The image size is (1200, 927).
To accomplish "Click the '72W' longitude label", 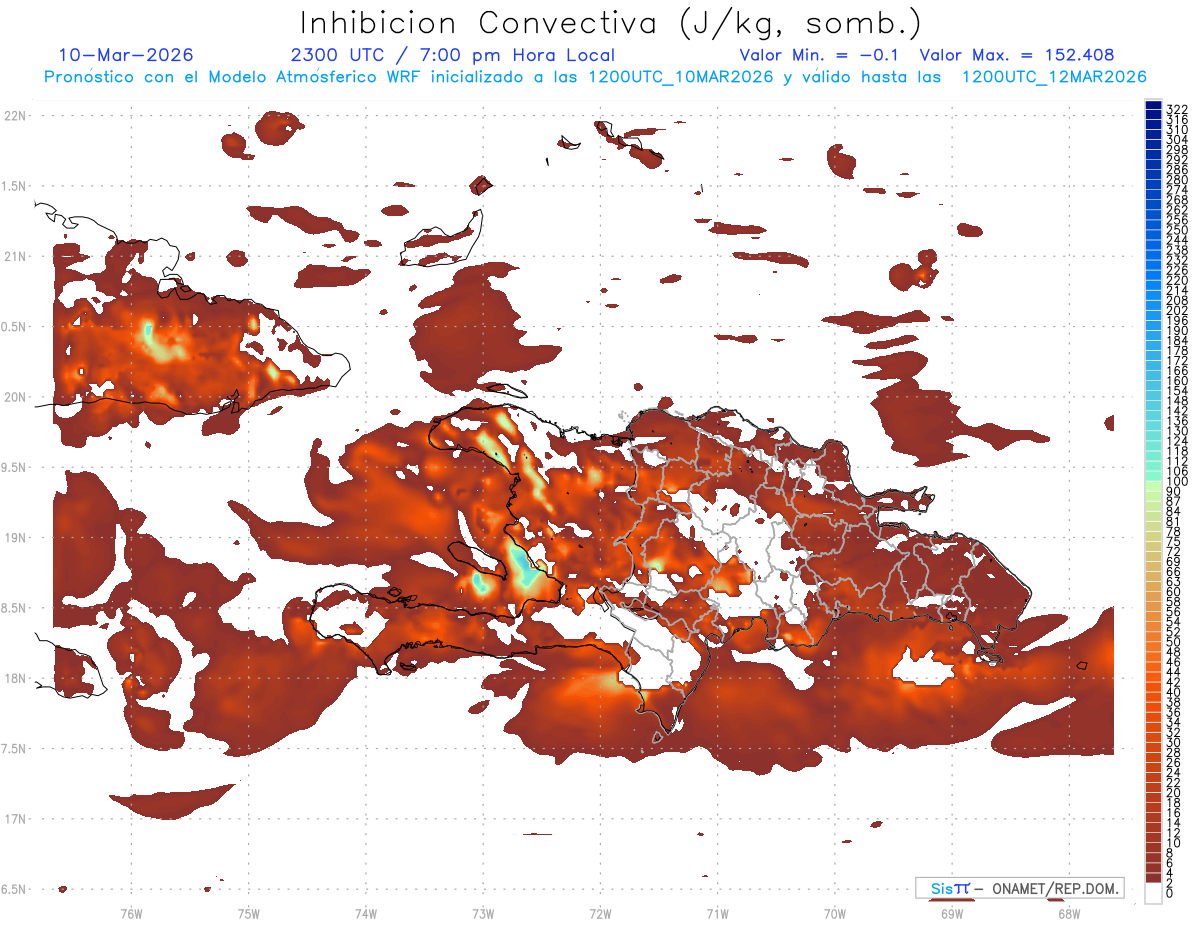I will pyautogui.click(x=600, y=913).
